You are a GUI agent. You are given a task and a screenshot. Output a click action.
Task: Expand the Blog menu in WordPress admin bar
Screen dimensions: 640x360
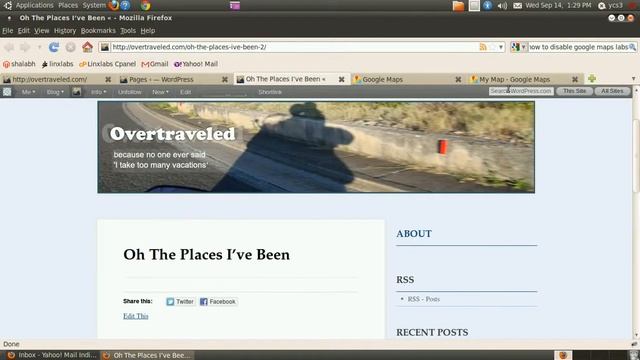(x=55, y=92)
